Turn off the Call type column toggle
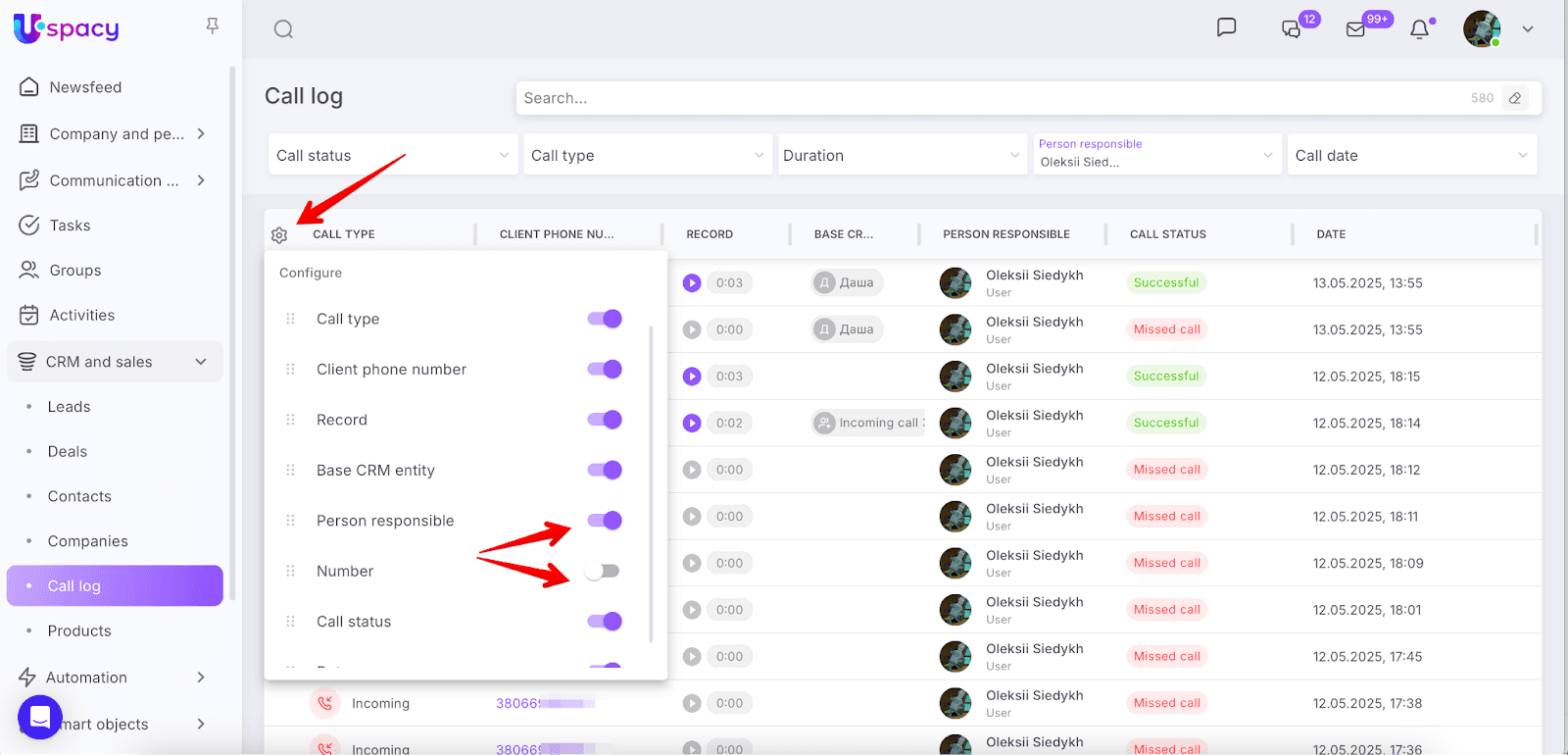Viewport: 1568px width, 755px height. 604,319
